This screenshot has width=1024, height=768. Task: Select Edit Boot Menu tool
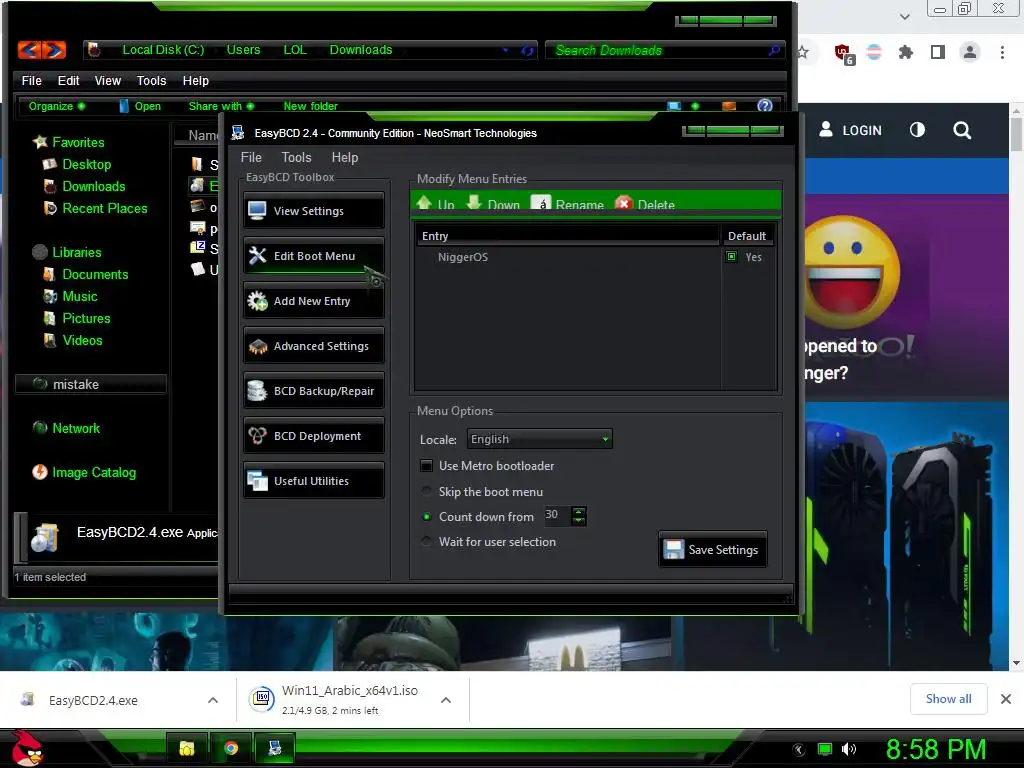point(313,256)
